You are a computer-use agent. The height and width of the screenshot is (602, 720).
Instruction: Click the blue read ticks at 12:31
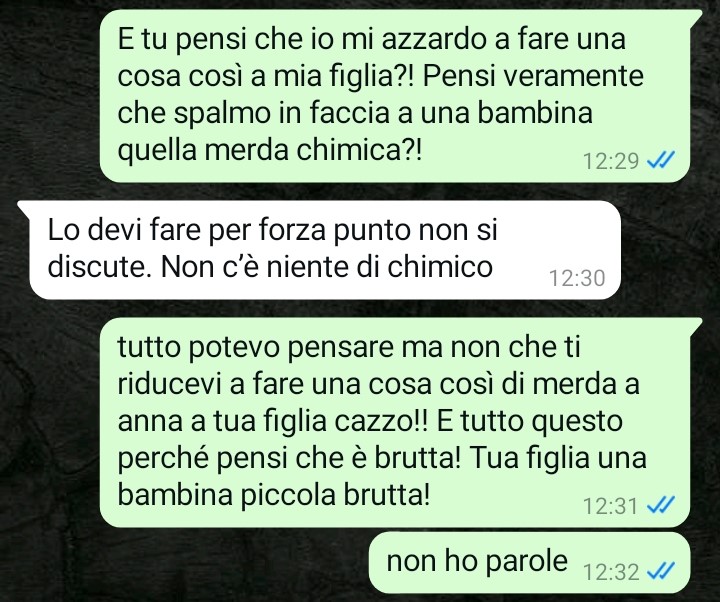660,506
